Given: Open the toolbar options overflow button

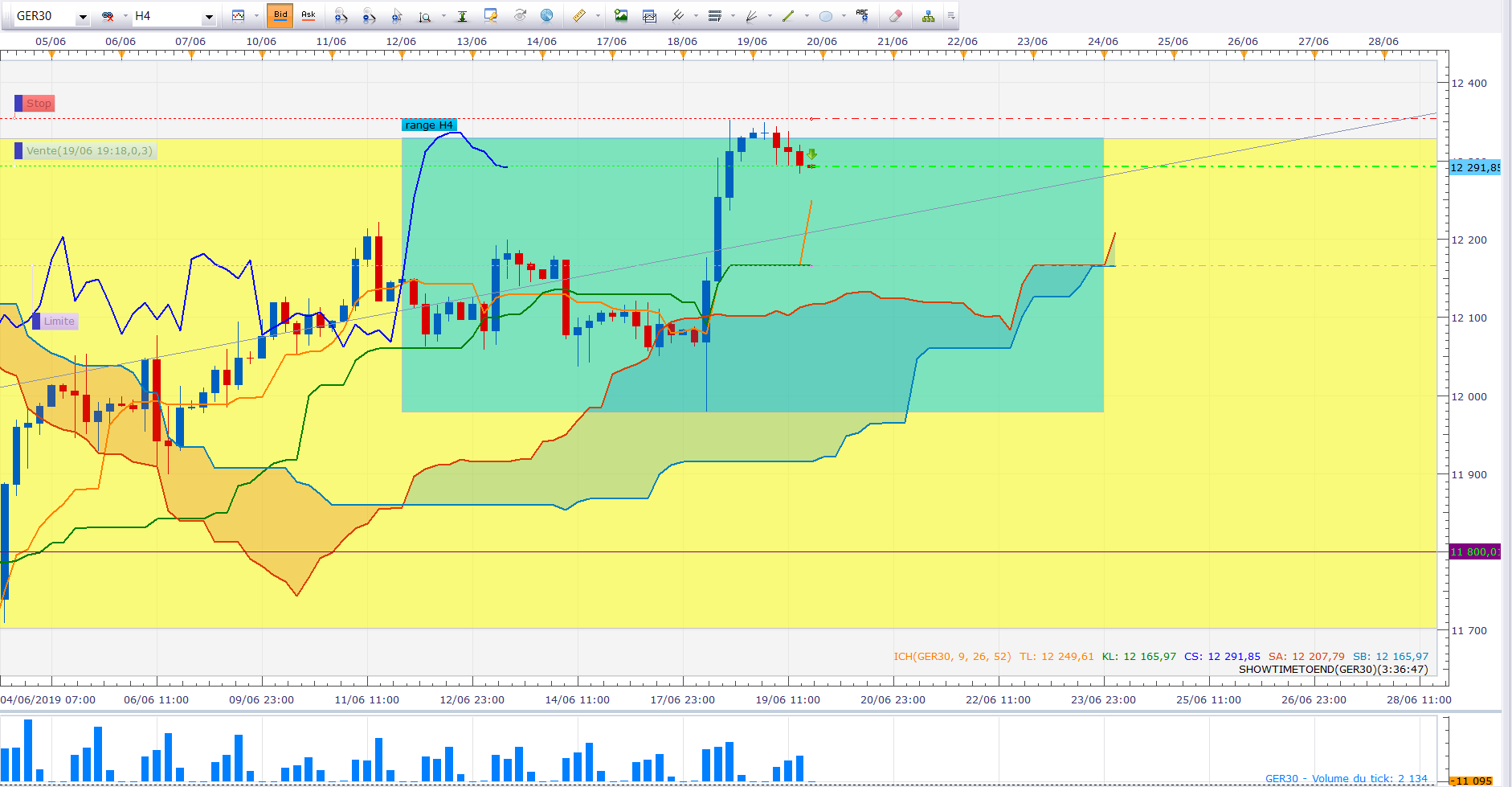Looking at the screenshot, I should point(951,16).
